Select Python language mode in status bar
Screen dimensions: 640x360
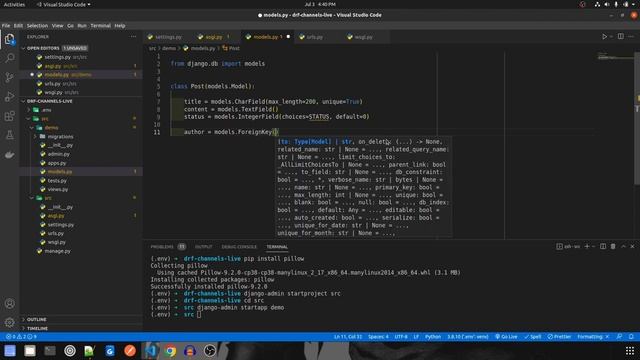click(433, 337)
